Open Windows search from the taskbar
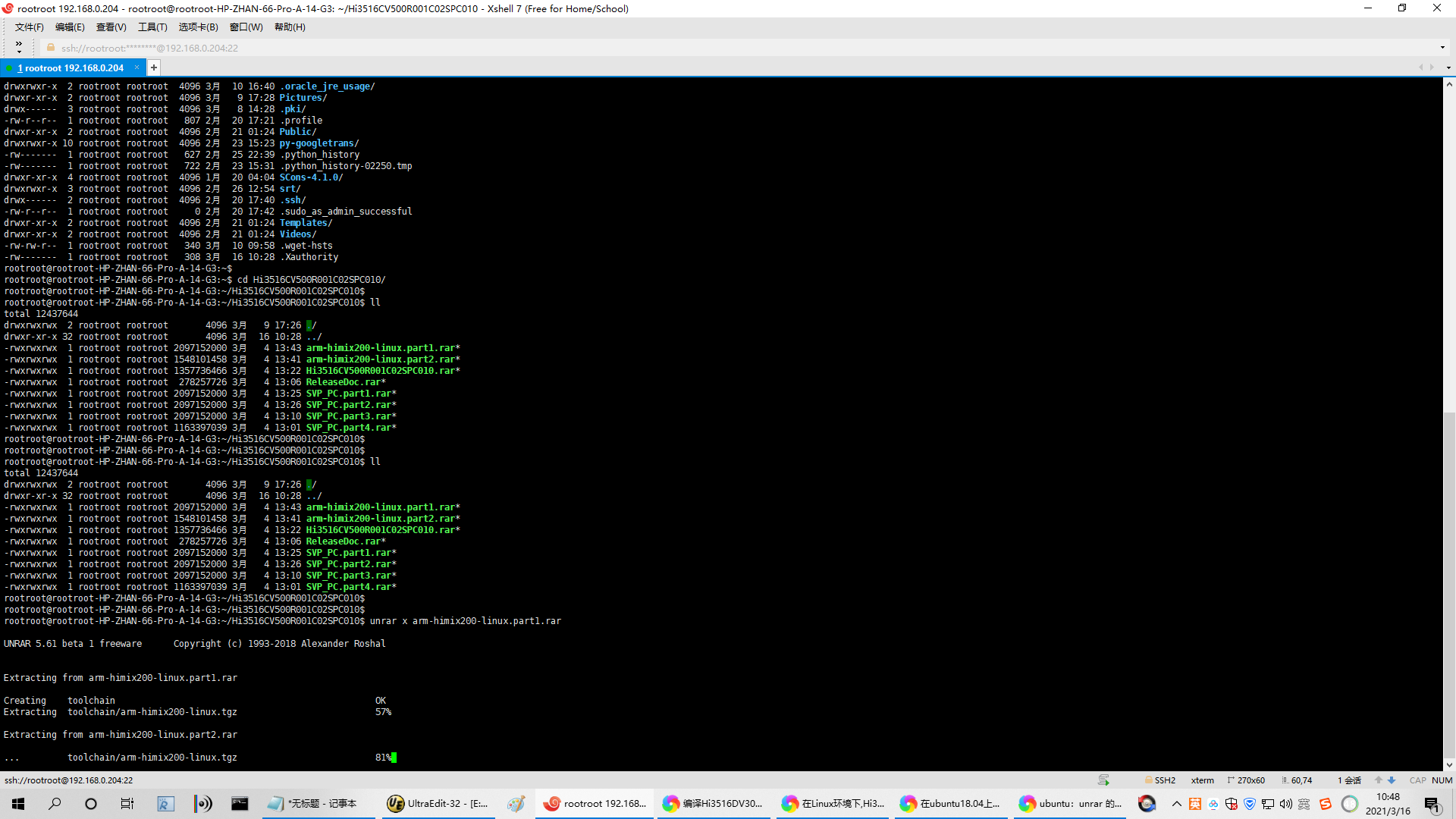The width and height of the screenshot is (1456, 819). click(x=55, y=804)
